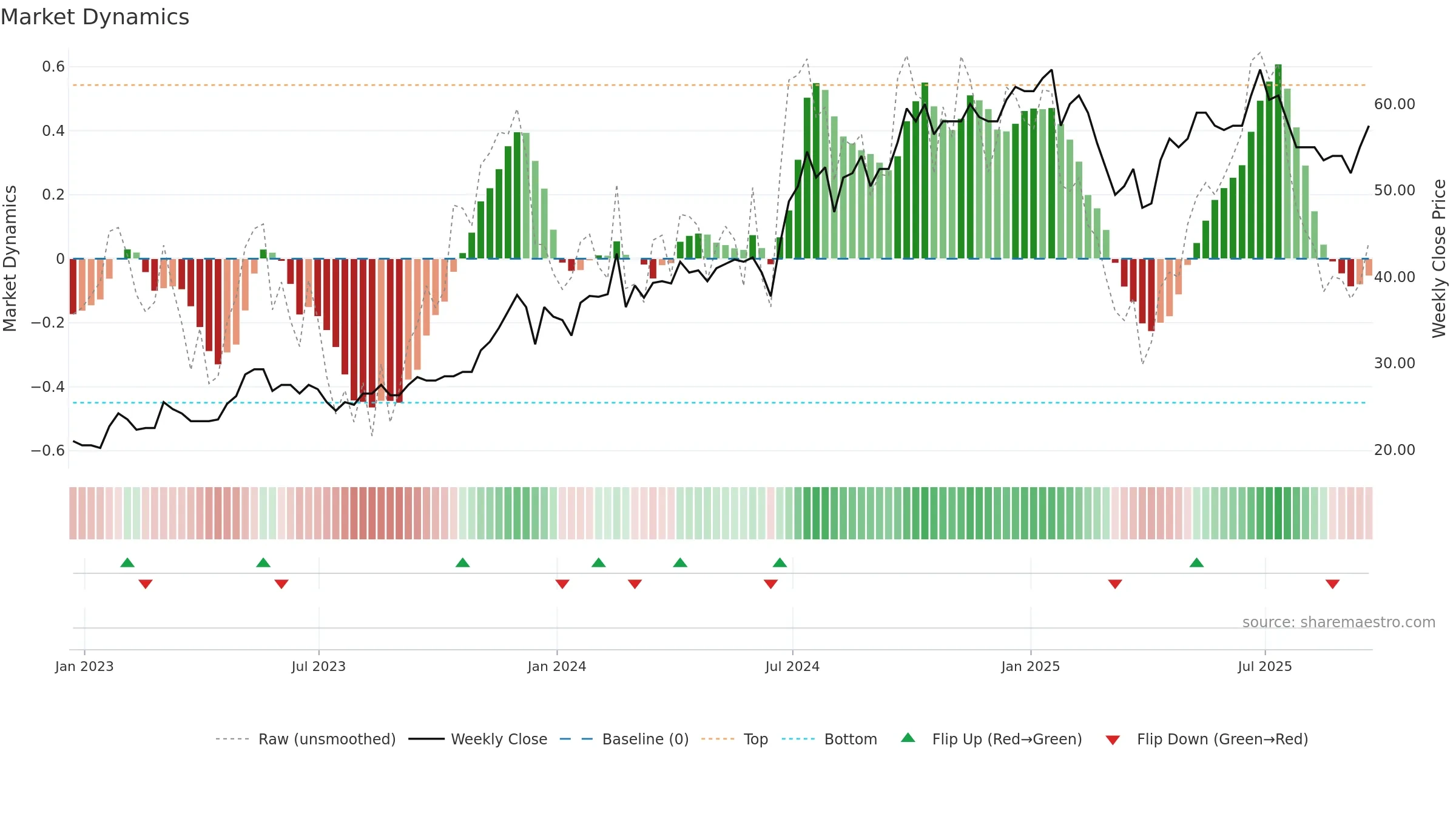Click the Market Dynamics chart title

point(95,17)
